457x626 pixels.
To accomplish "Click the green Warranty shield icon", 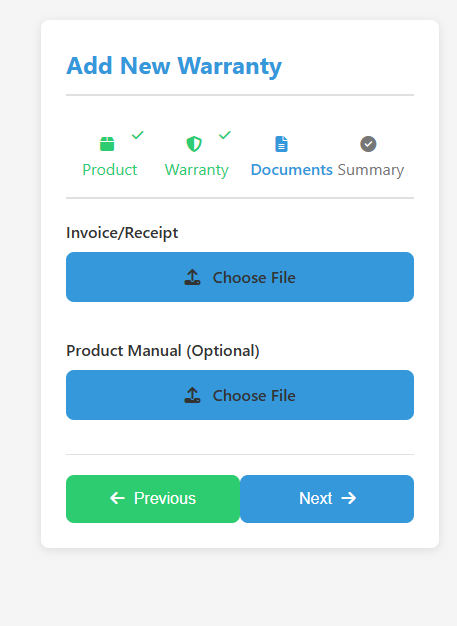I will tap(194, 144).
